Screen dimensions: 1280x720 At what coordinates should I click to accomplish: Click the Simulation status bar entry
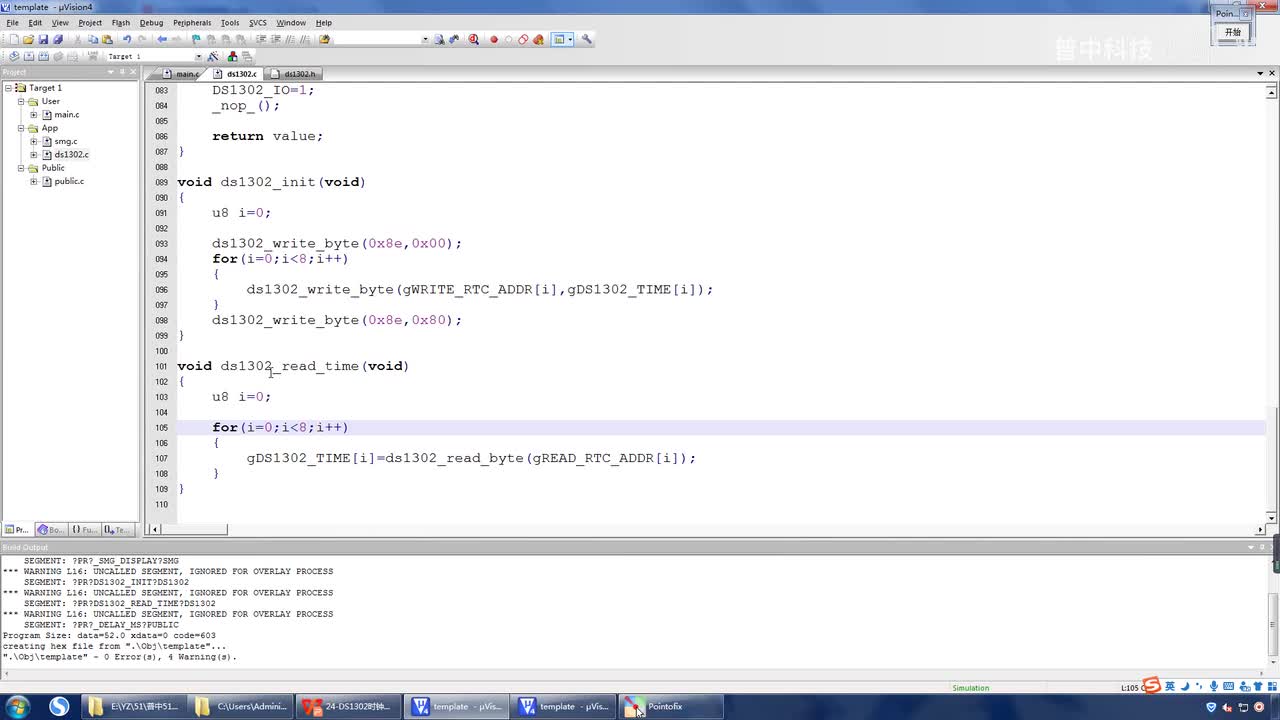[x=970, y=688]
